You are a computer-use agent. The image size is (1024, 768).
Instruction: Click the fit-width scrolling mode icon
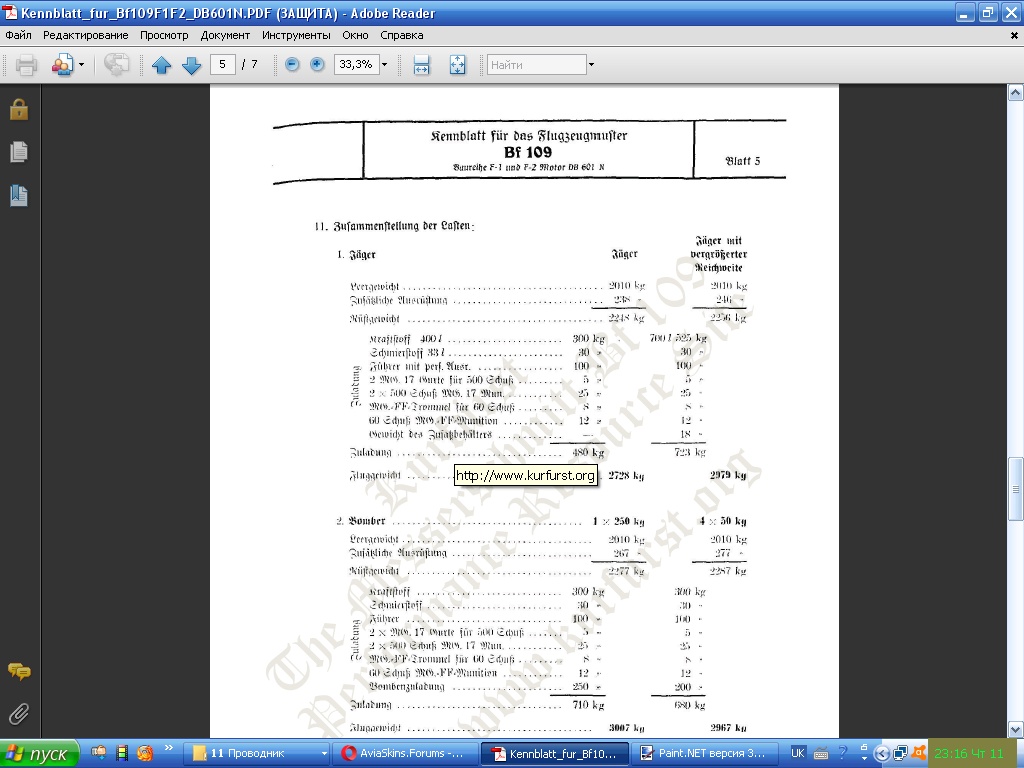[x=422, y=65]
